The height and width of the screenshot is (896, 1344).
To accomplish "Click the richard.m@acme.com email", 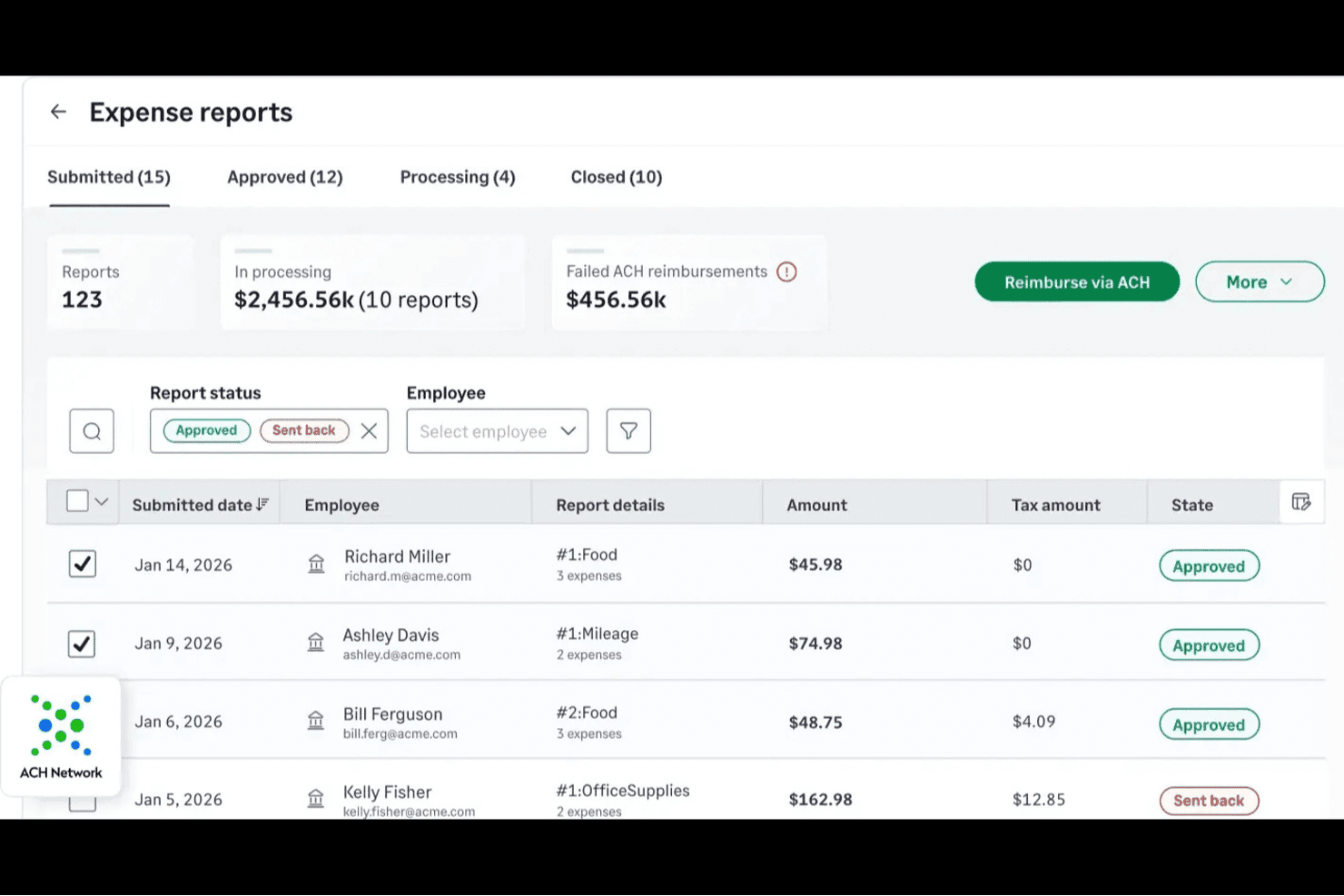I will click(x=408, y=576).
